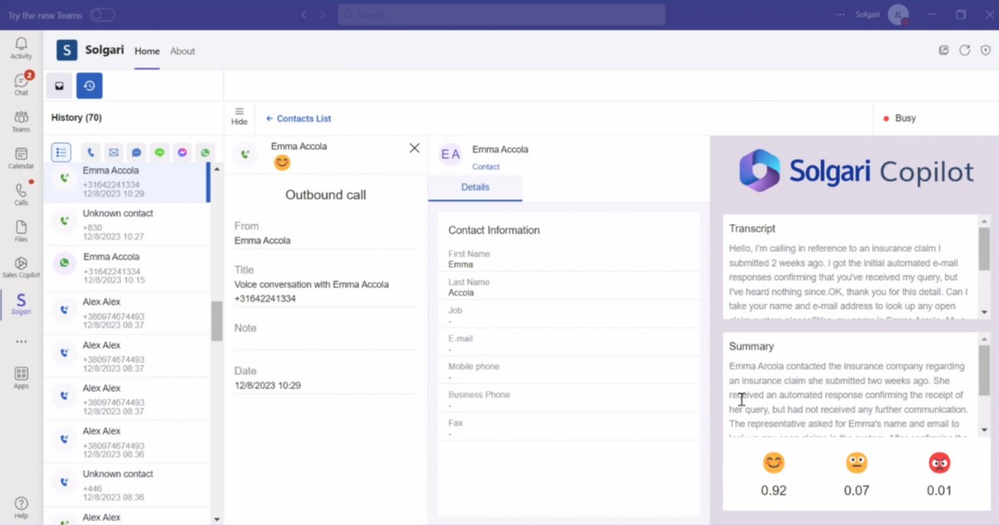
Task: Click neutral sentiment emoji 0.07
Action: pyautogui.click(x=856, y=463)
